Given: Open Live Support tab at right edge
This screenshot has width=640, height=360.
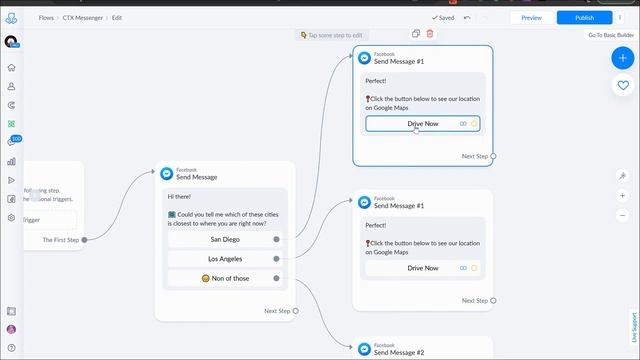Looking at the screenshot, I should coord(634,327).
